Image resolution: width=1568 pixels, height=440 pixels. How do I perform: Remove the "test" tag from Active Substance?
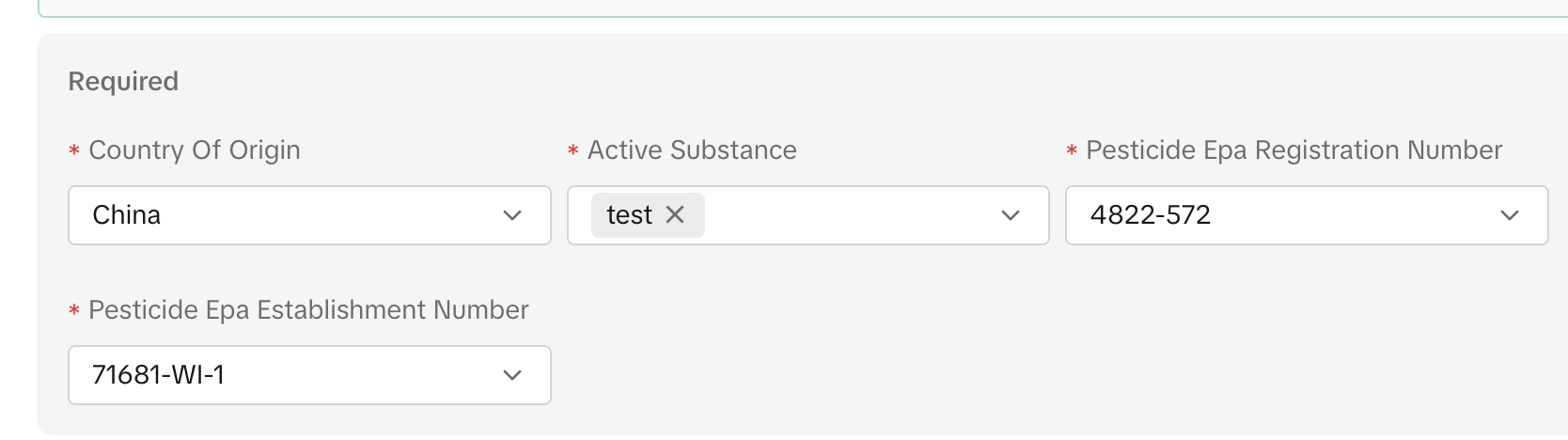point(675,215)
